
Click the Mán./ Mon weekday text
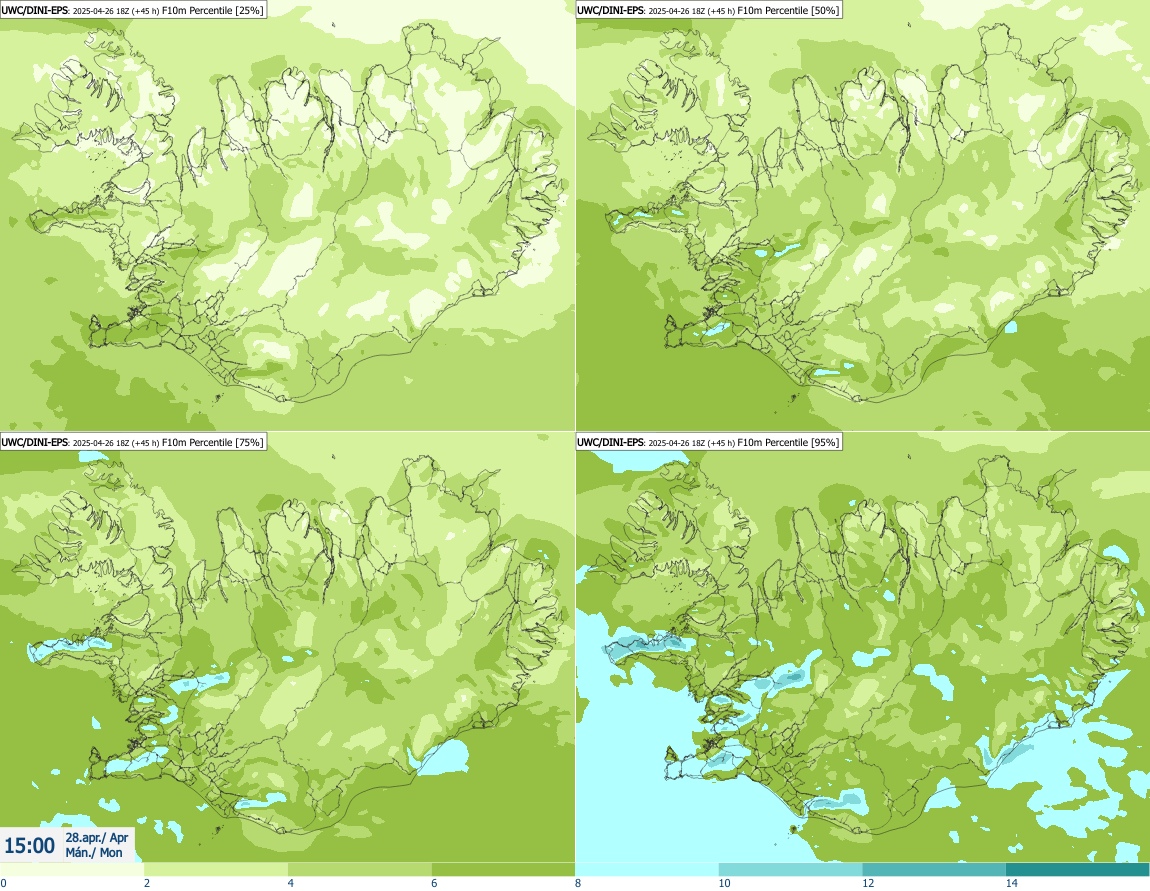click(94, 852)
